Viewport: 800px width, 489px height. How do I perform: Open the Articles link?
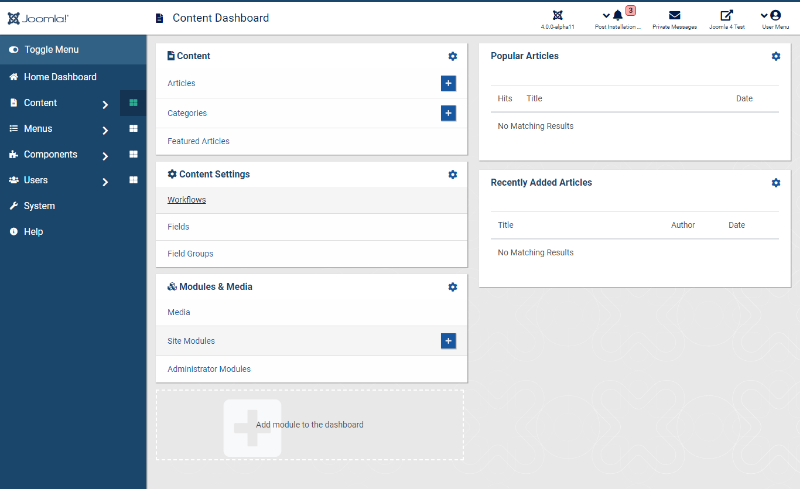coord(181,83)
